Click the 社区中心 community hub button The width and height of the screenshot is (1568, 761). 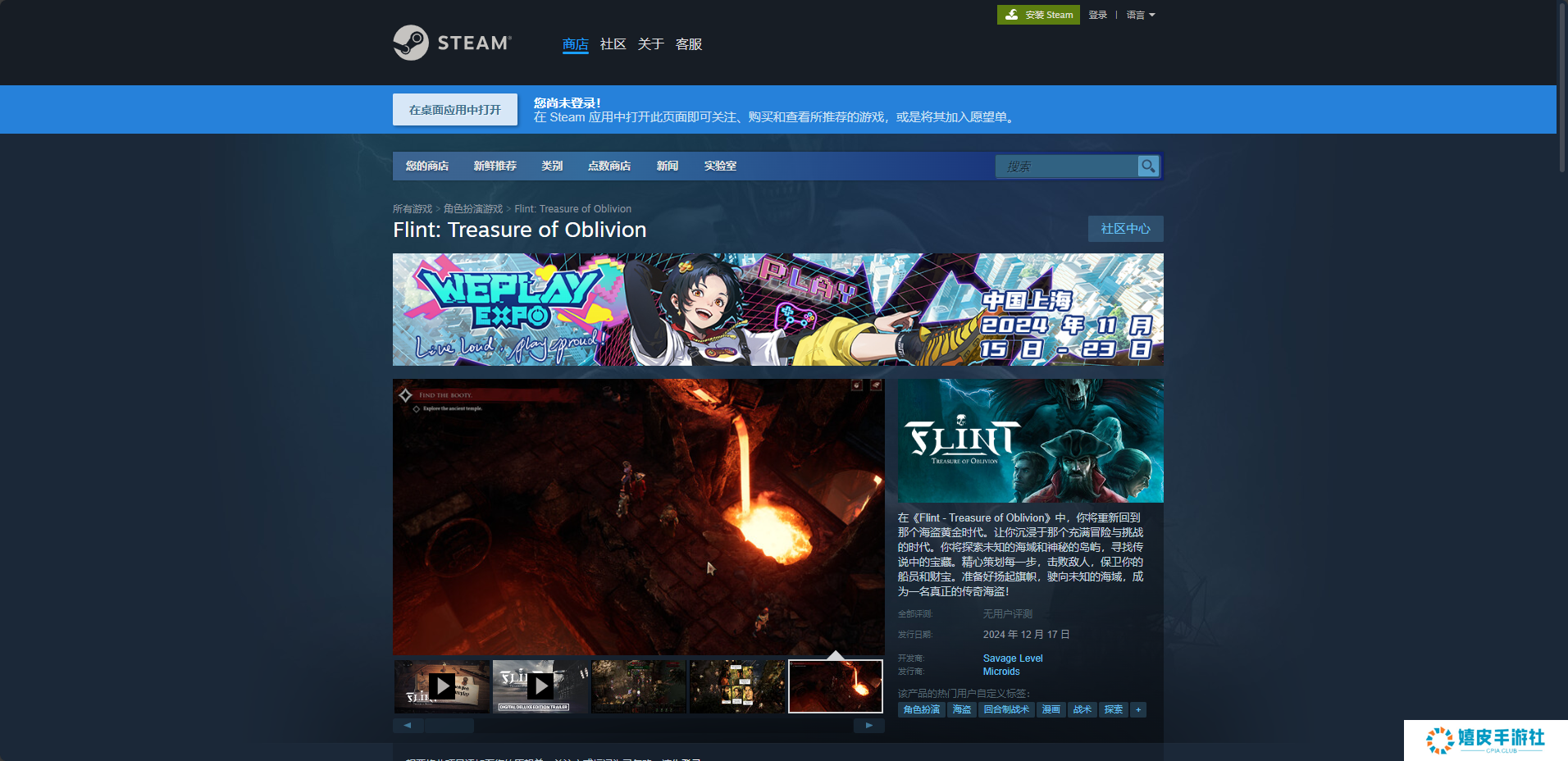(x=1125, y=229)
